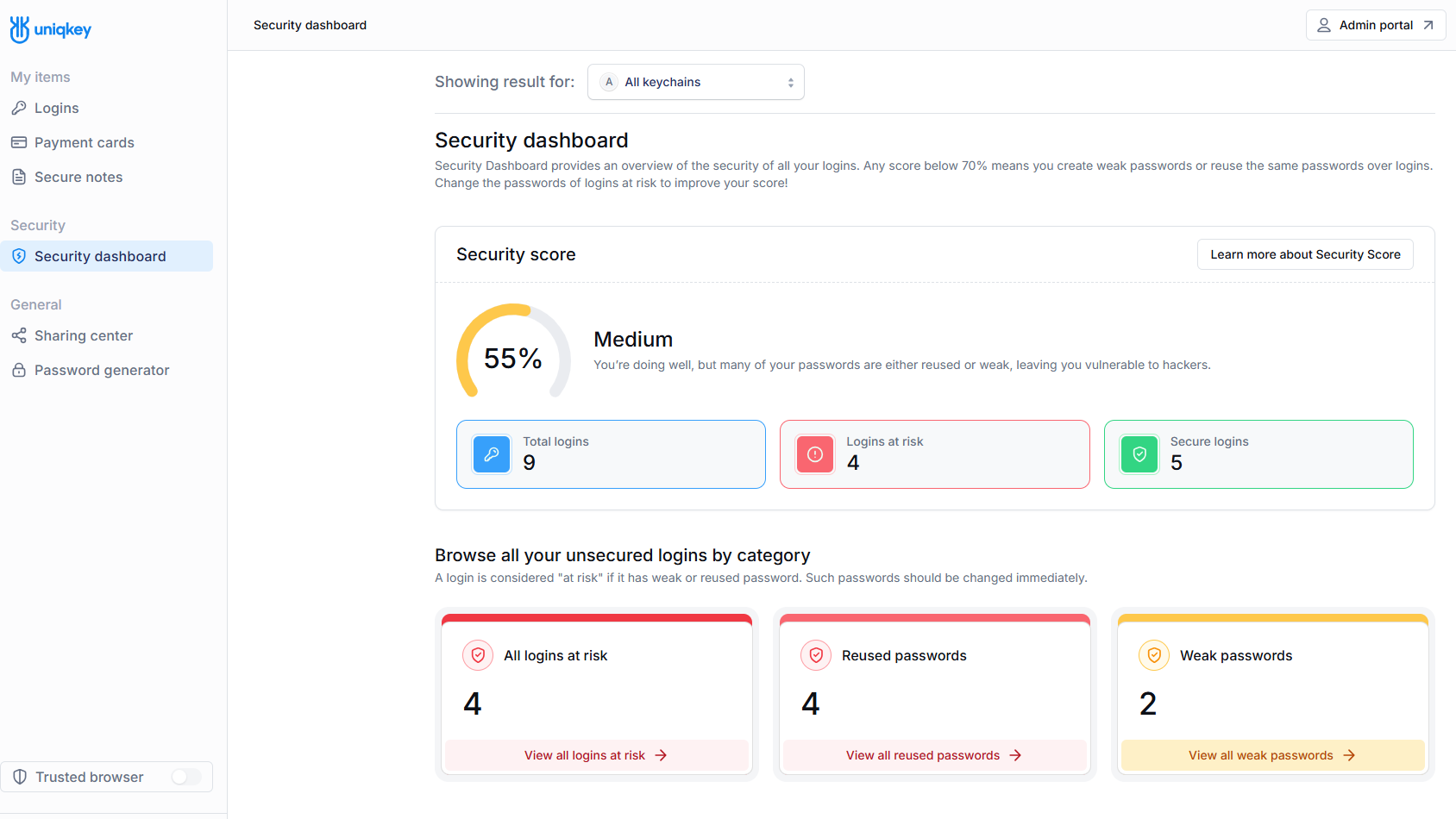The width and height of the screenshot is (1456, 819).
Task: Click the Reused passwords card title
Action: (904, 655)
